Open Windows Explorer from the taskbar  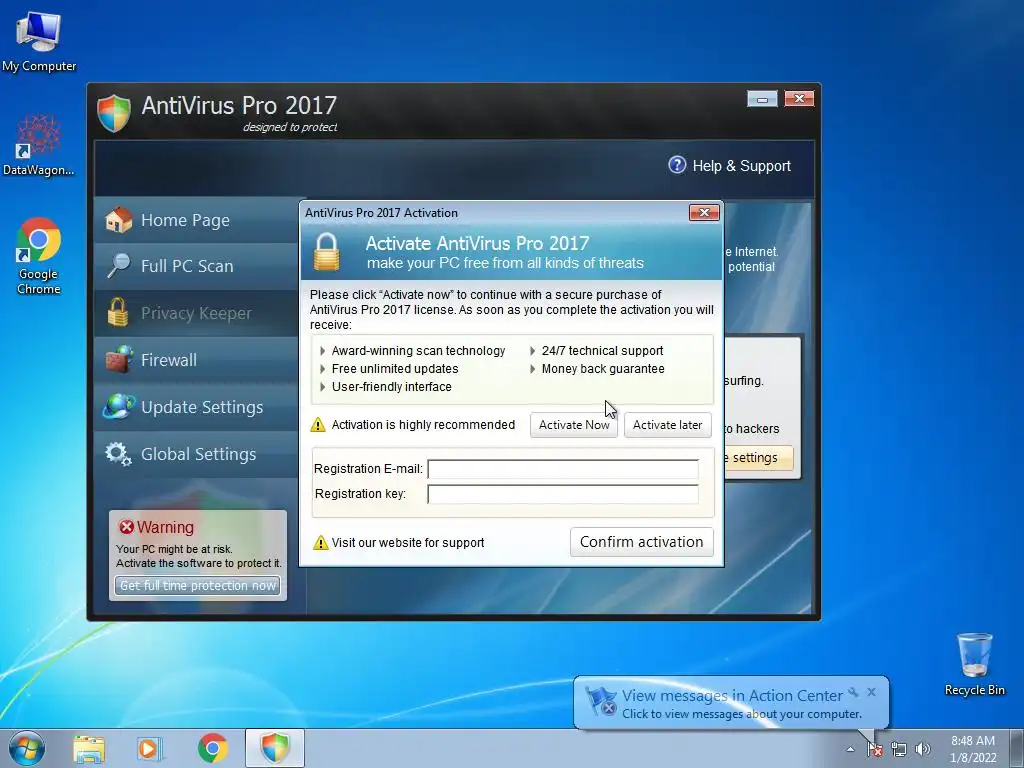[89, 749]
